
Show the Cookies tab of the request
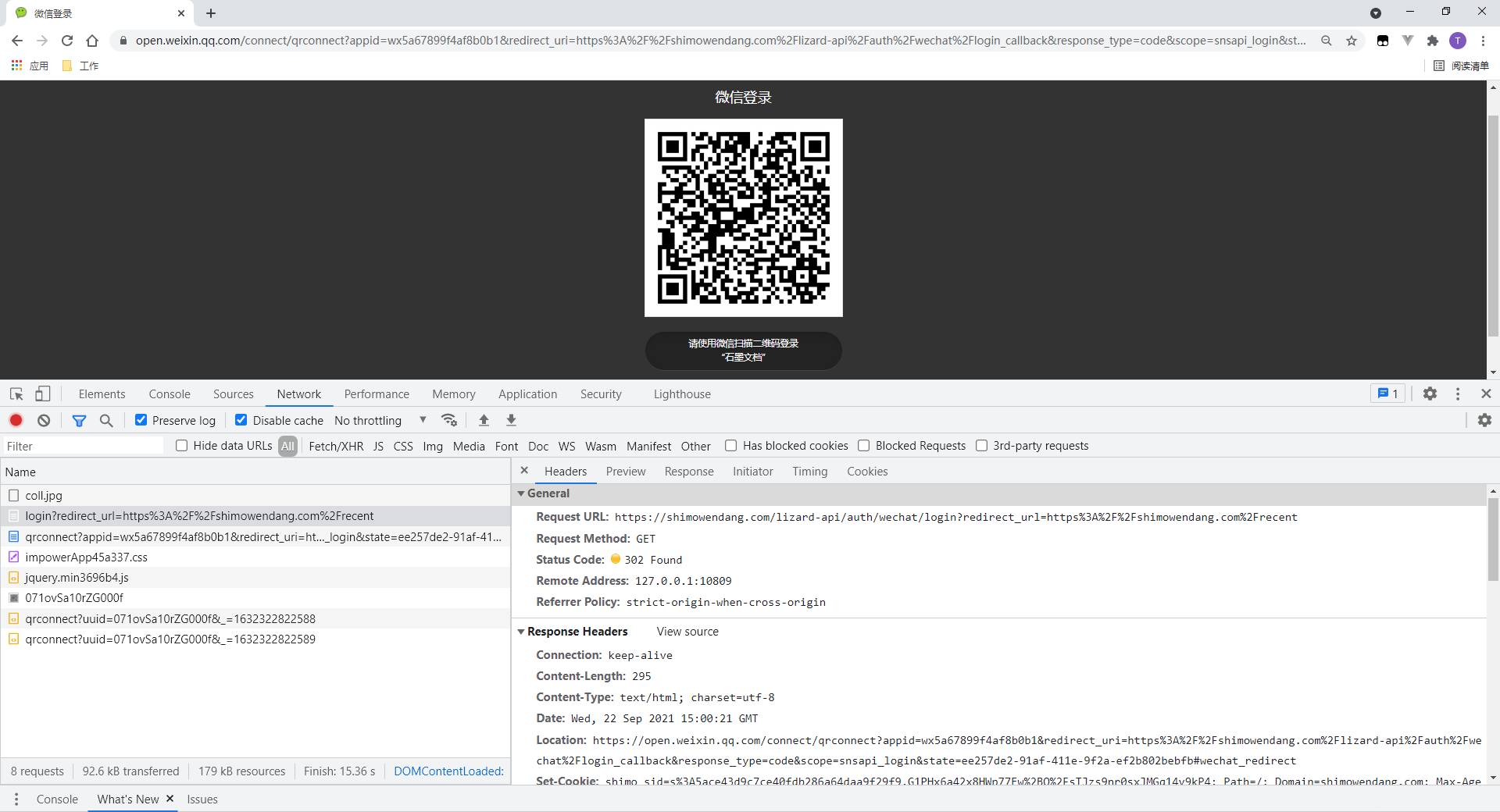867,472
